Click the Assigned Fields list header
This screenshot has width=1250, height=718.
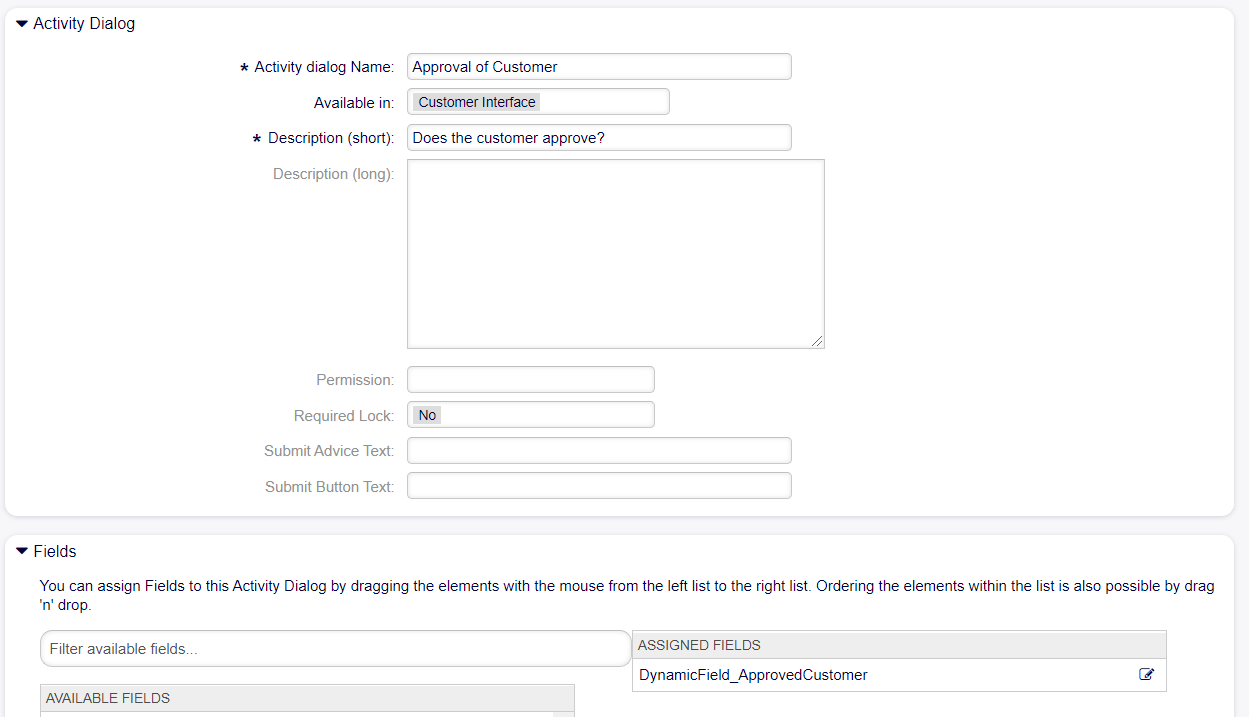coord(898,645)
